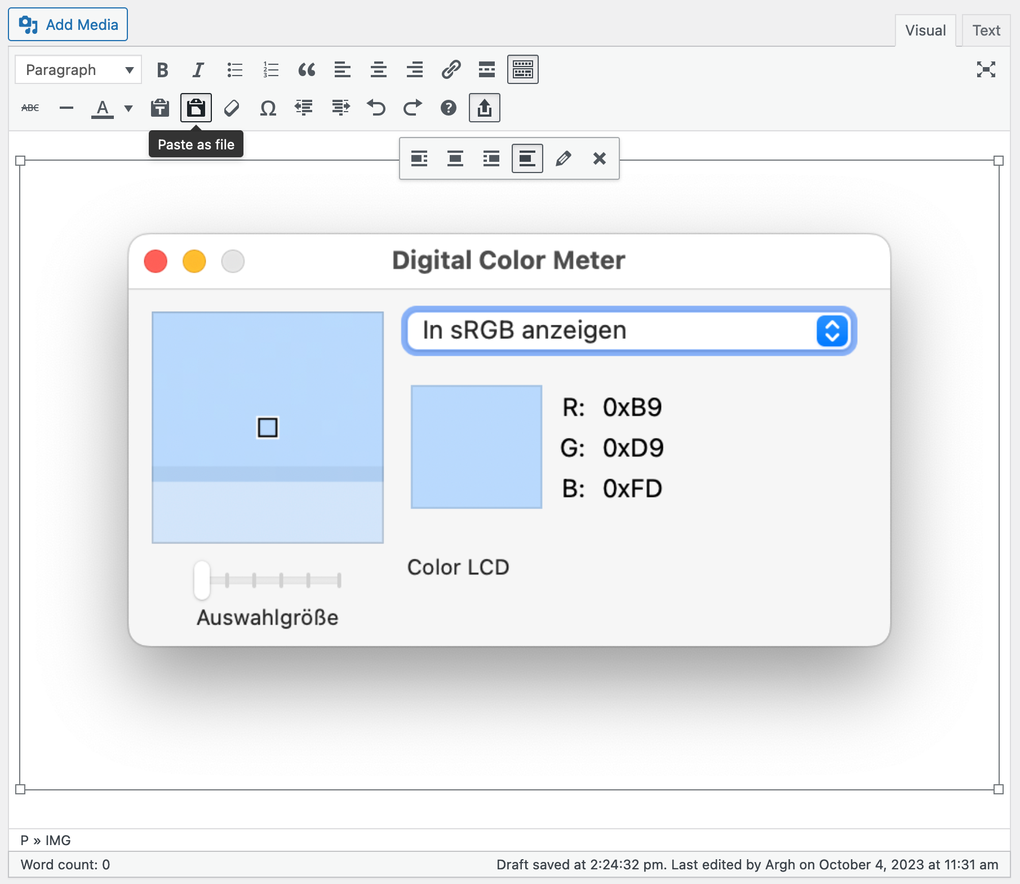Click the R: 0xB9 value

point(612,408)
